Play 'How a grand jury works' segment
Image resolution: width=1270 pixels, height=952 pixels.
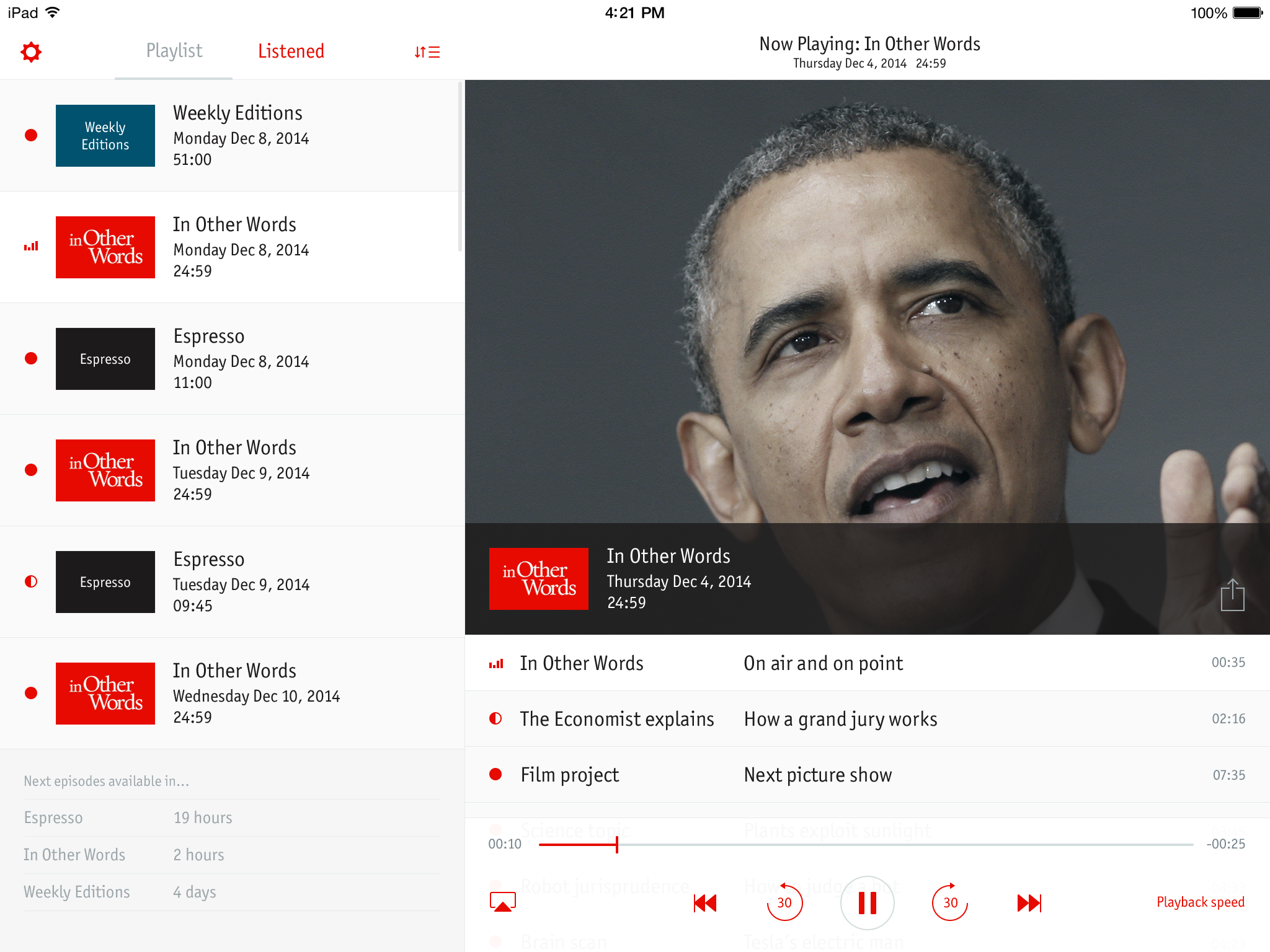tap(868, 719)
